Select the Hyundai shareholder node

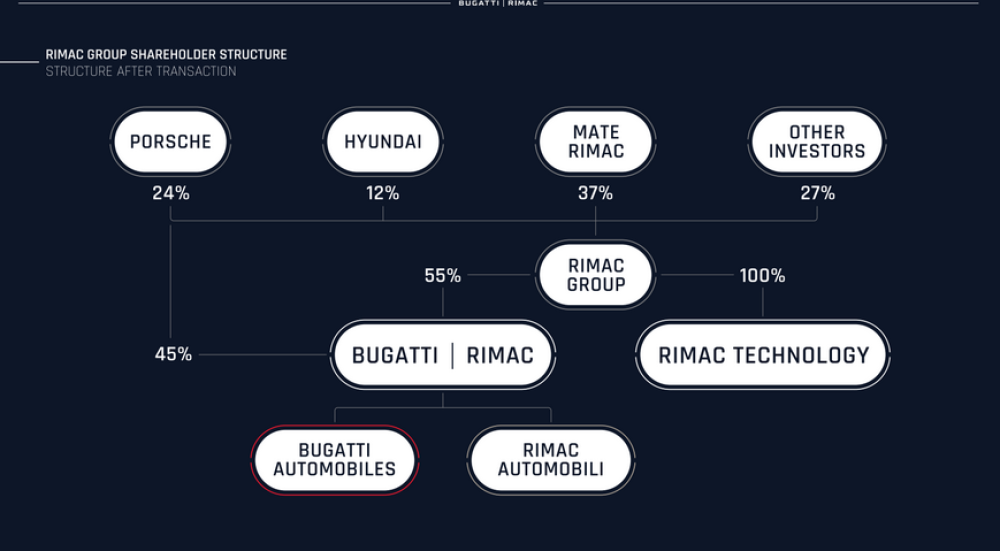[383, 142]
